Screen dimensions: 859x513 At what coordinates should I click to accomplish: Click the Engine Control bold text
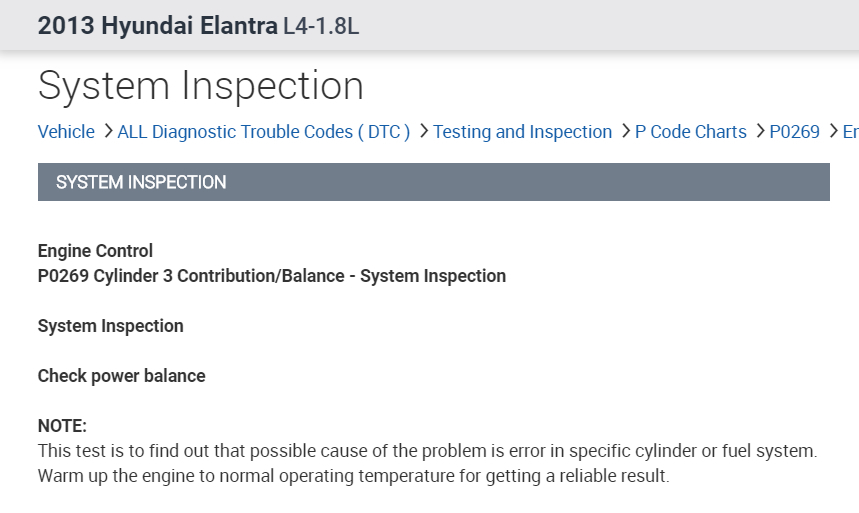(x=95, y=251)
